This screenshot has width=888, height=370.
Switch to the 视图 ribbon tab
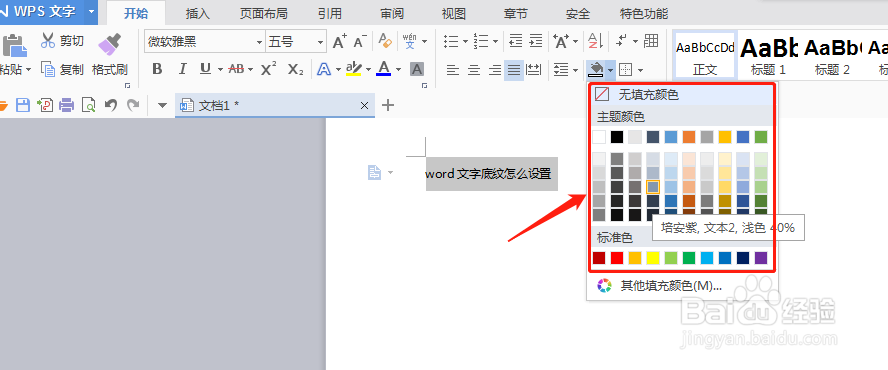point(454,13)
